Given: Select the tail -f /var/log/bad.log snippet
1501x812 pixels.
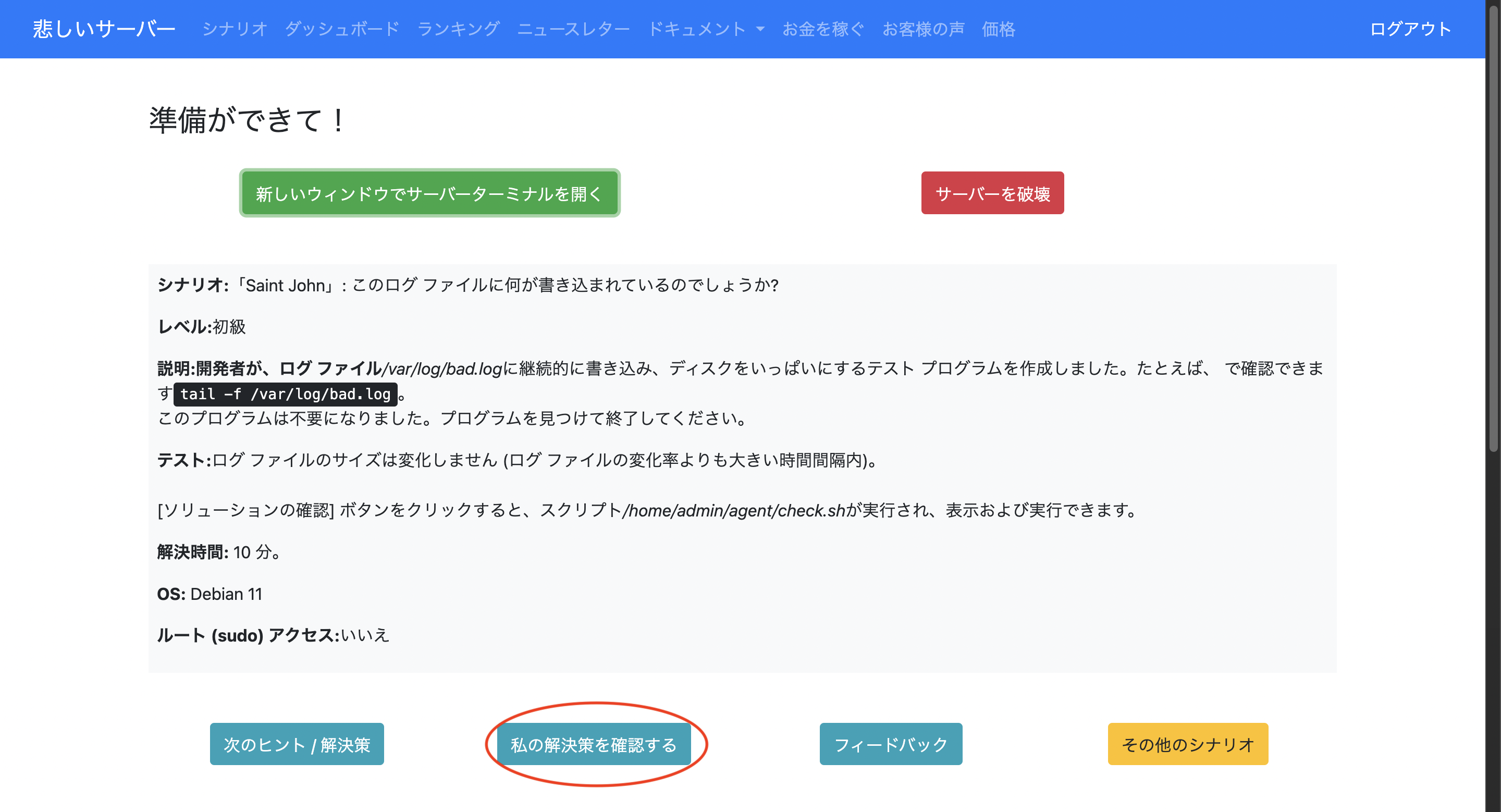Looking at the screenshot, I should [285, 394].
